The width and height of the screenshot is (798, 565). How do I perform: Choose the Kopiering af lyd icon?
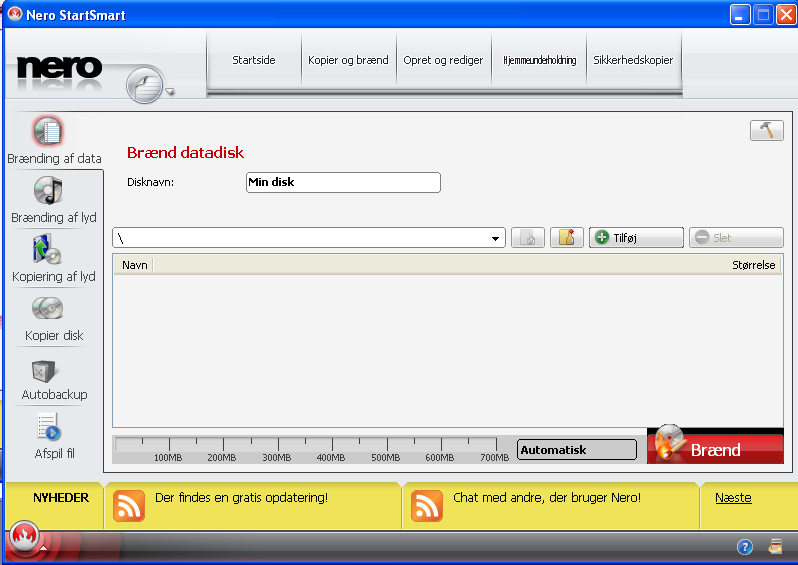(47, 249)
